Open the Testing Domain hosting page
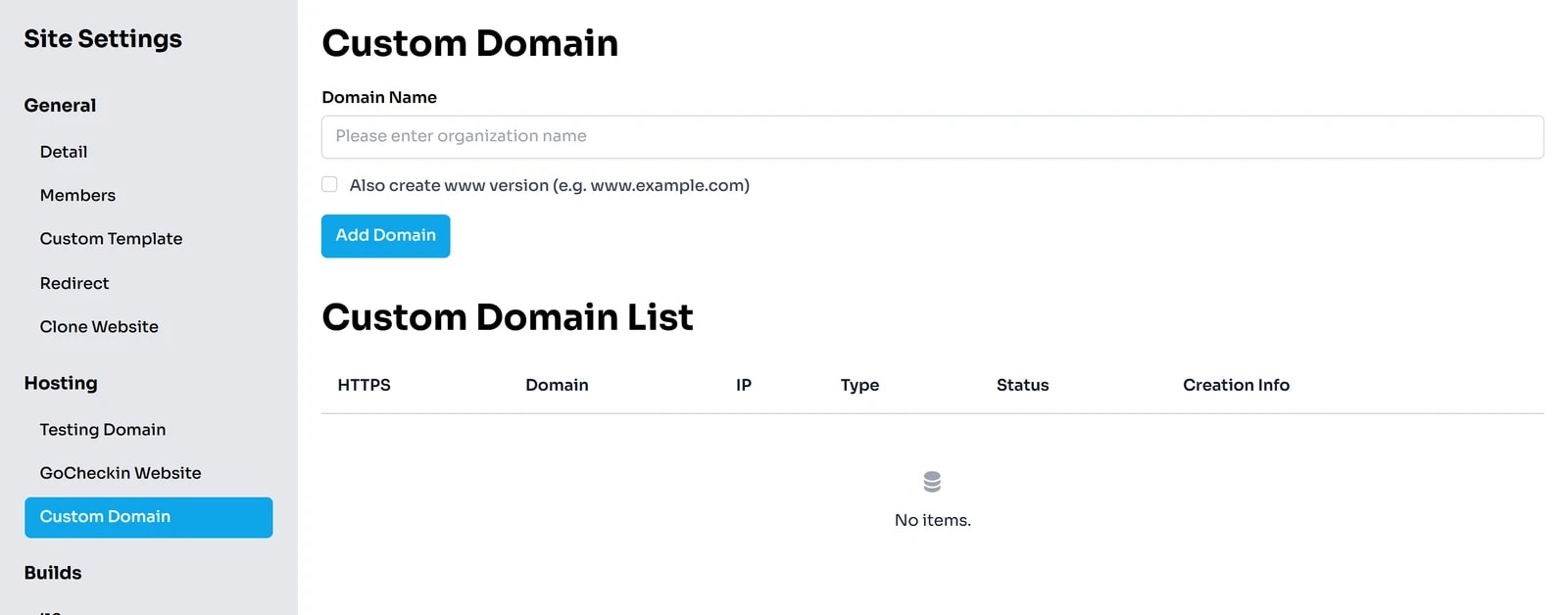1568x615 pixels. pos(103,430)
